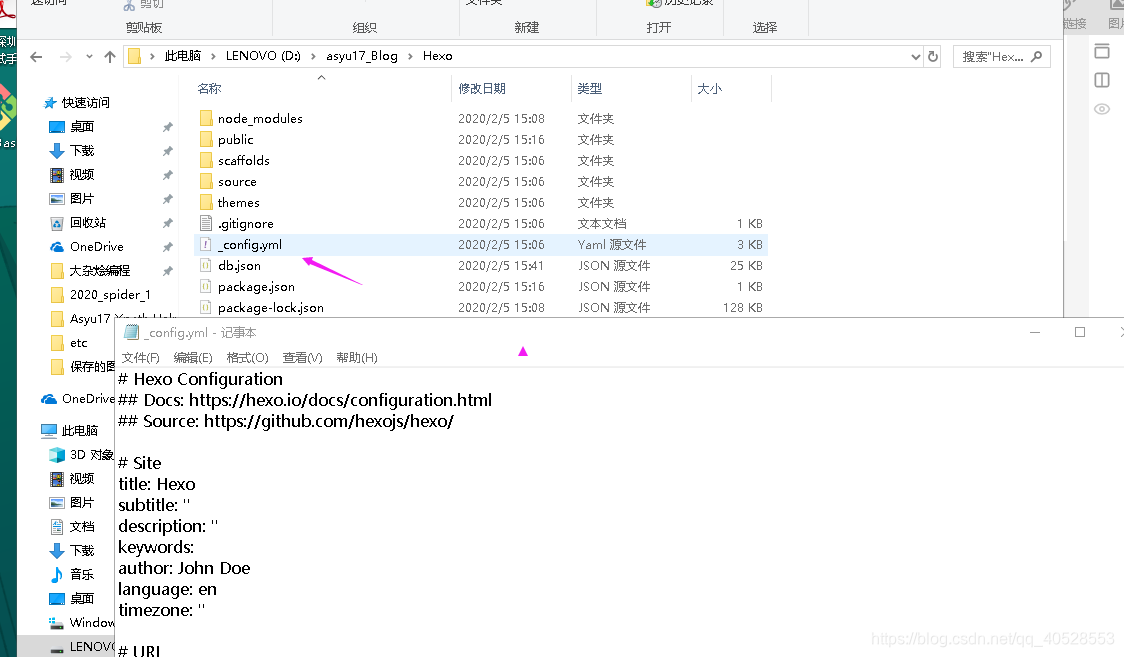Sort by 大小 column header
Viewport: 1124px width, 657px height.
coord(710,88)
